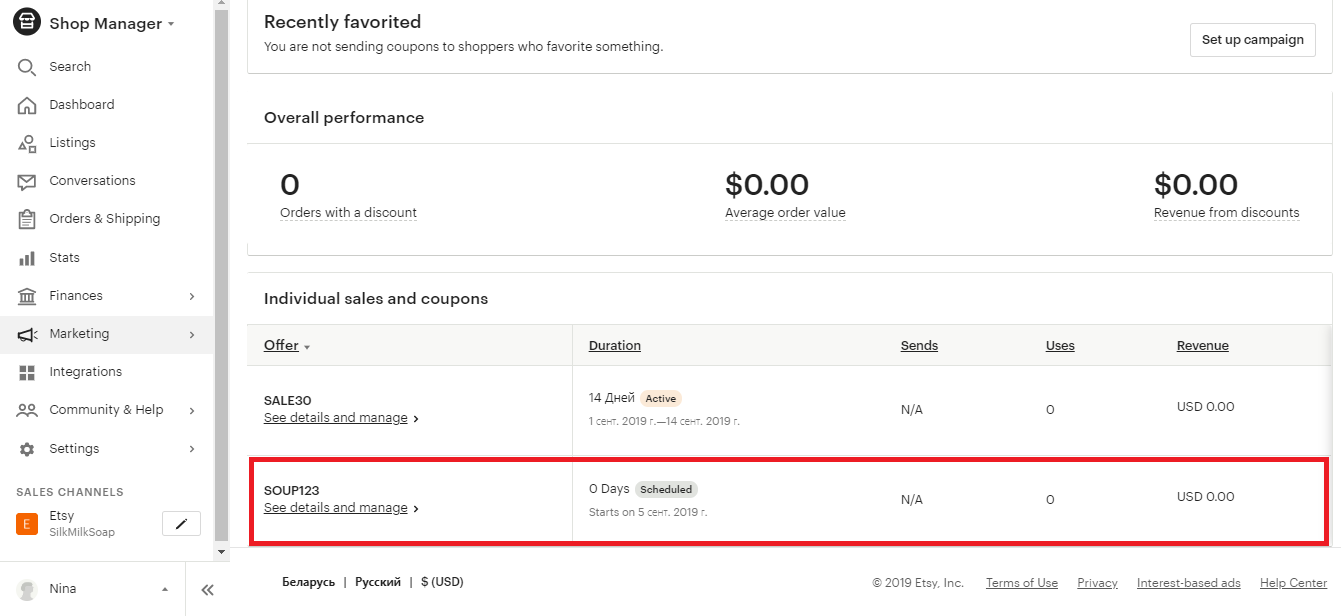This screenshot has width=1341, height=616.
Task: Open Community & Help menu item
Action: (106, 410)
